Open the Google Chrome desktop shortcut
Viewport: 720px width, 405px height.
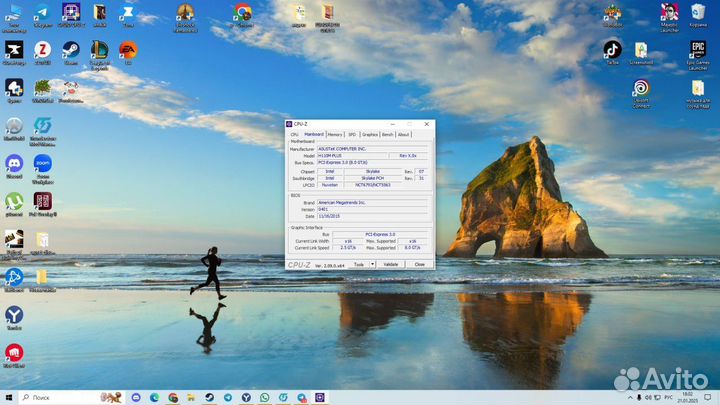pos(242,13)
